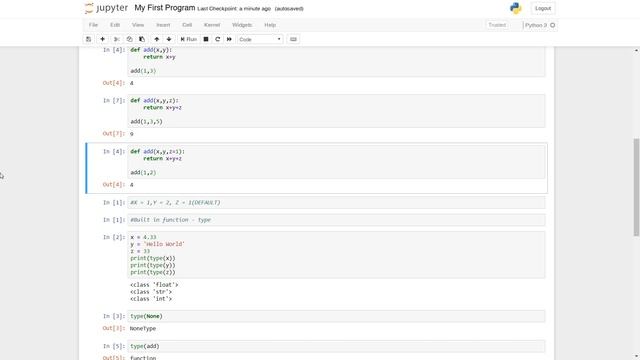Click the Python logo icon
Viewport: 640px width, 360px height.
coord(516,8)
